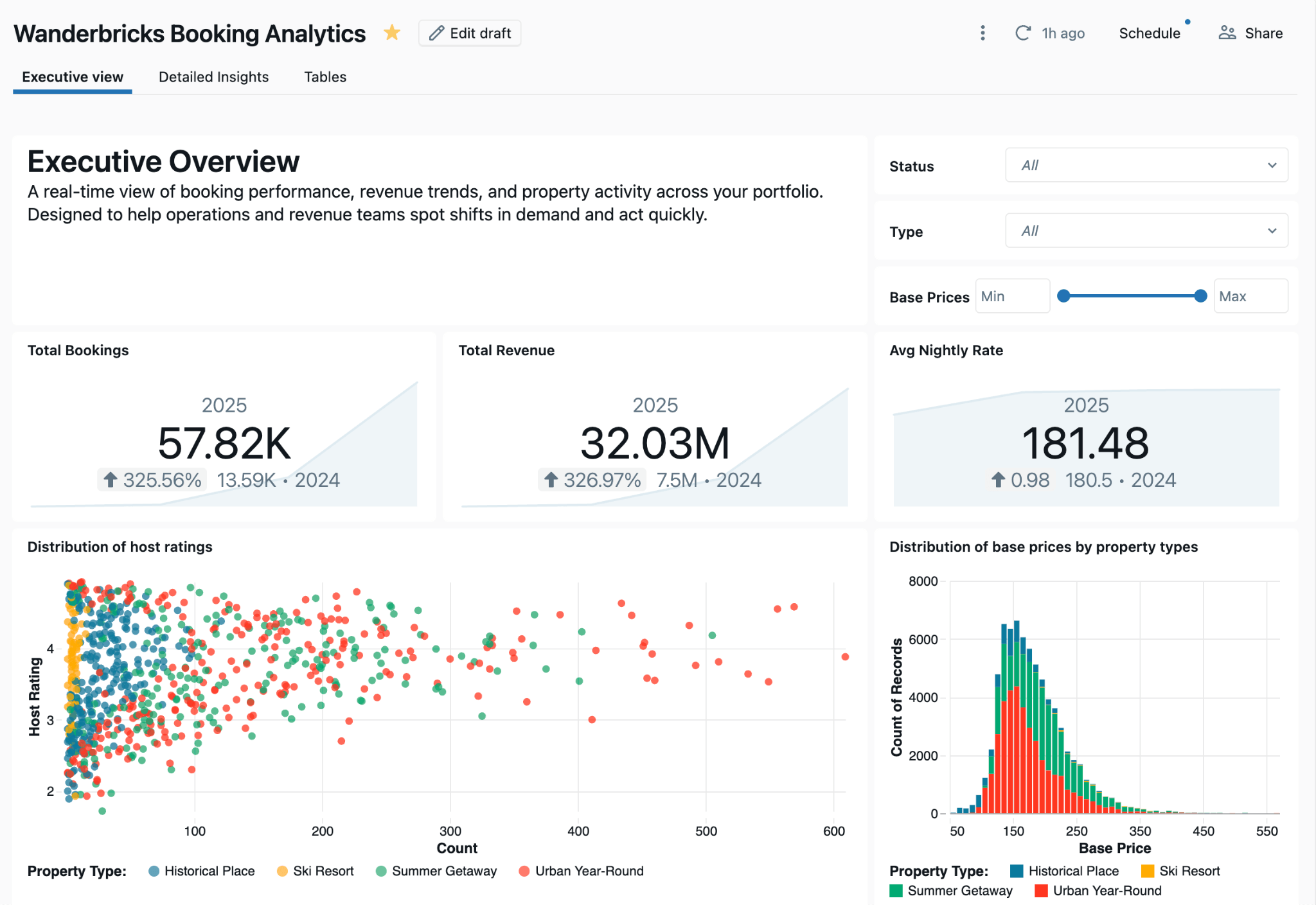Toggle Summer Getaway in histogram legend

click(951, 891)
